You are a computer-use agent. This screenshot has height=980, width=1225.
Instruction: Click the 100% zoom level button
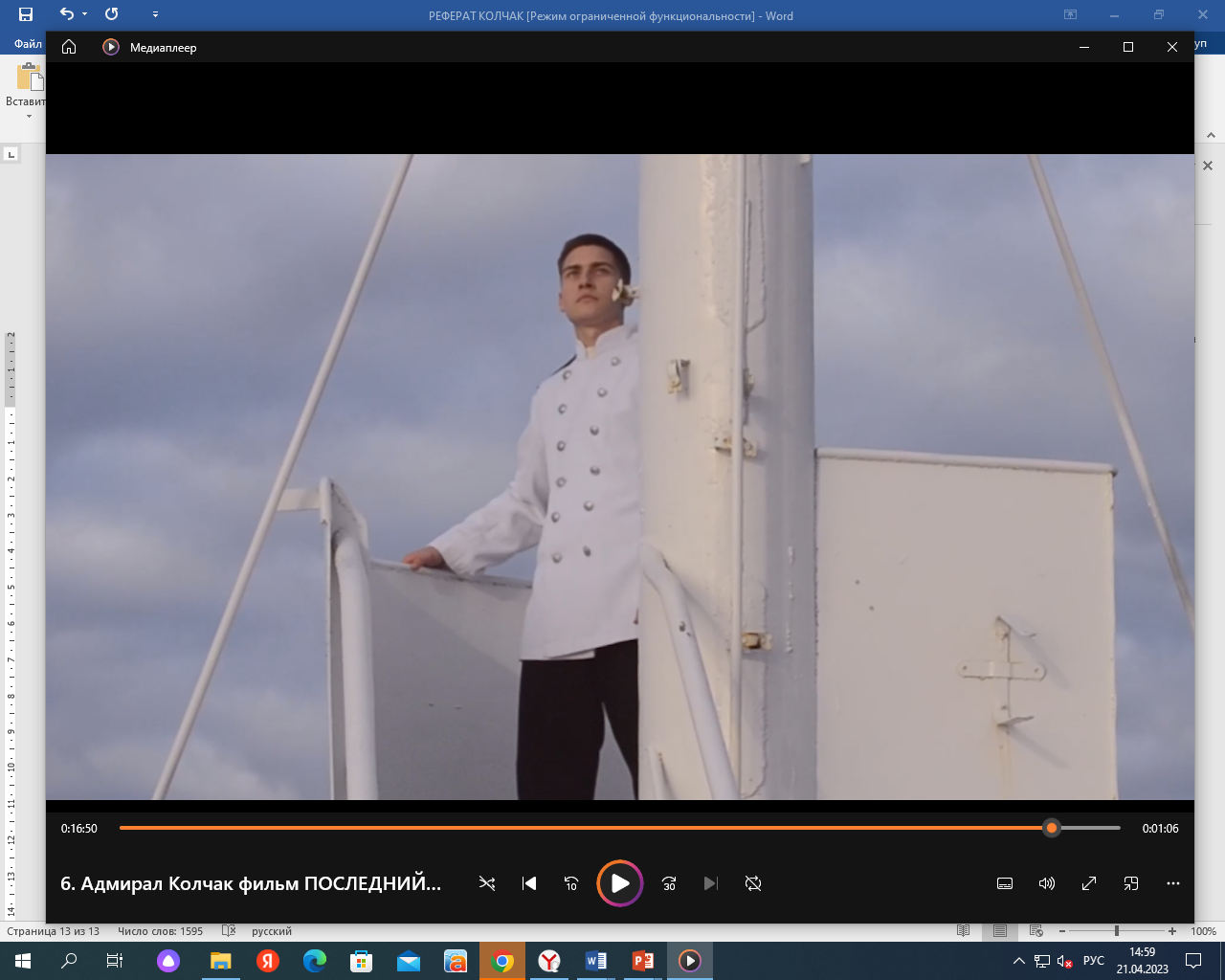tap(1203, 931)
